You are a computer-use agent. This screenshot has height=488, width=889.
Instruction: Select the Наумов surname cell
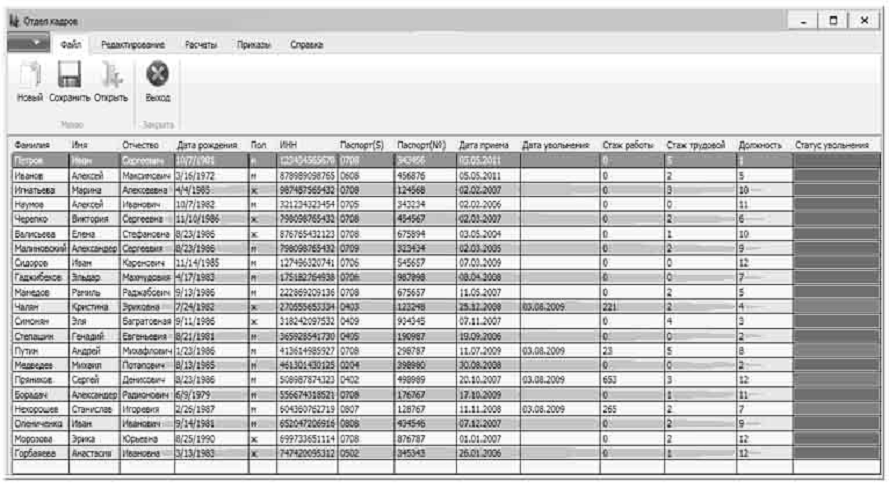pyautogui.click(x=40, y=205)
